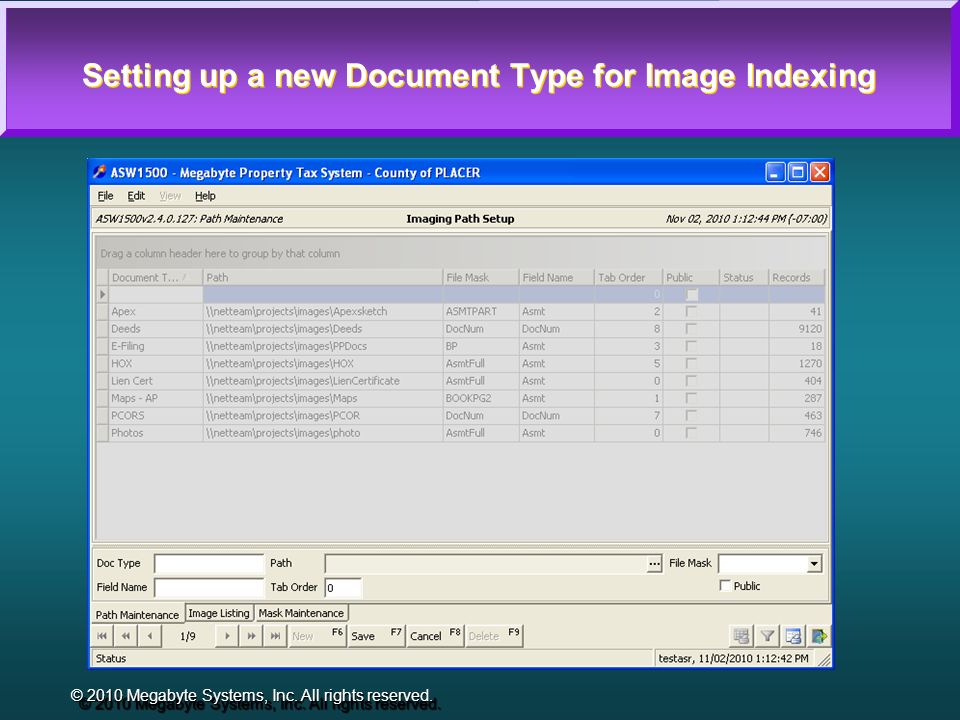Click the Records column header
The image size is (960, 720).
click(797, 277)
